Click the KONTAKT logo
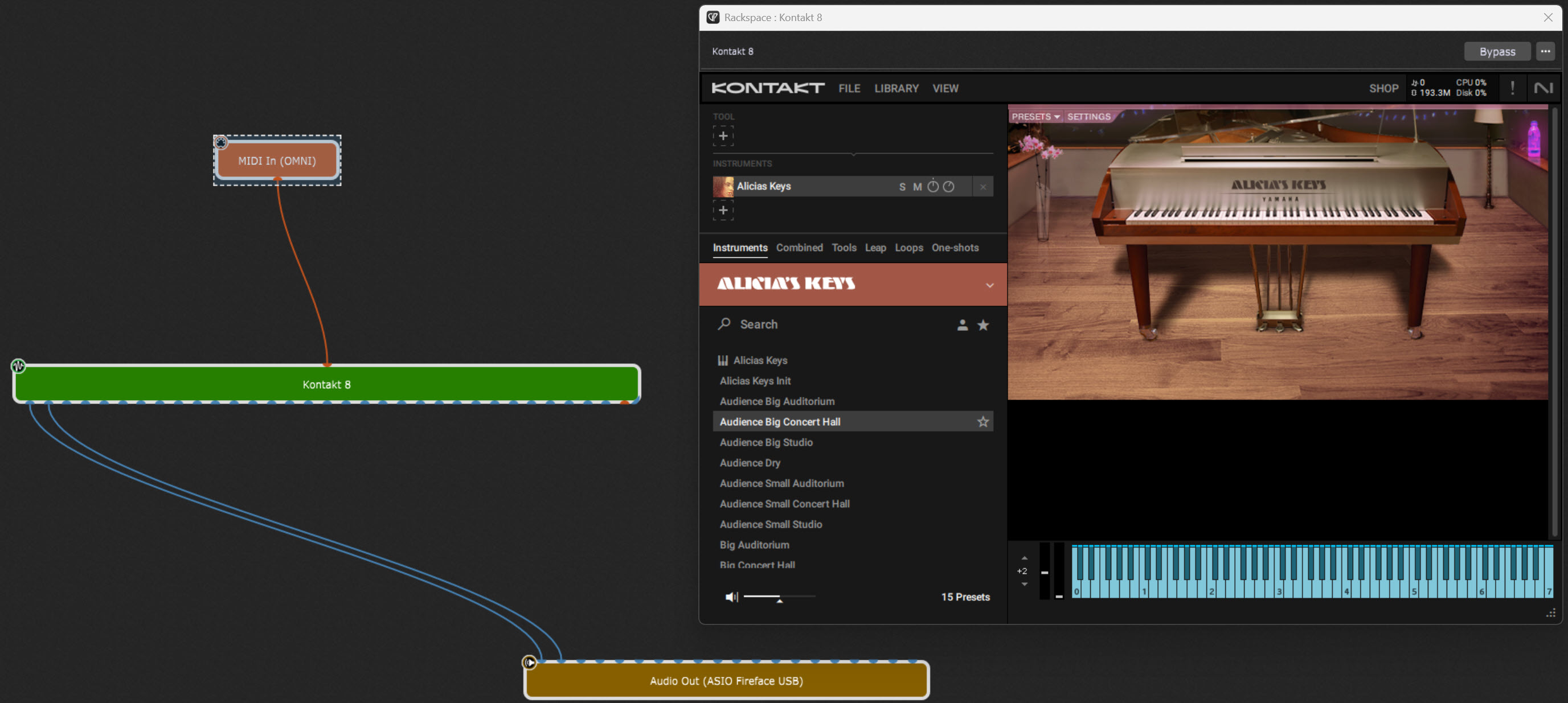Viewport: 1568px width, 703px height. (x=768, y=88)
